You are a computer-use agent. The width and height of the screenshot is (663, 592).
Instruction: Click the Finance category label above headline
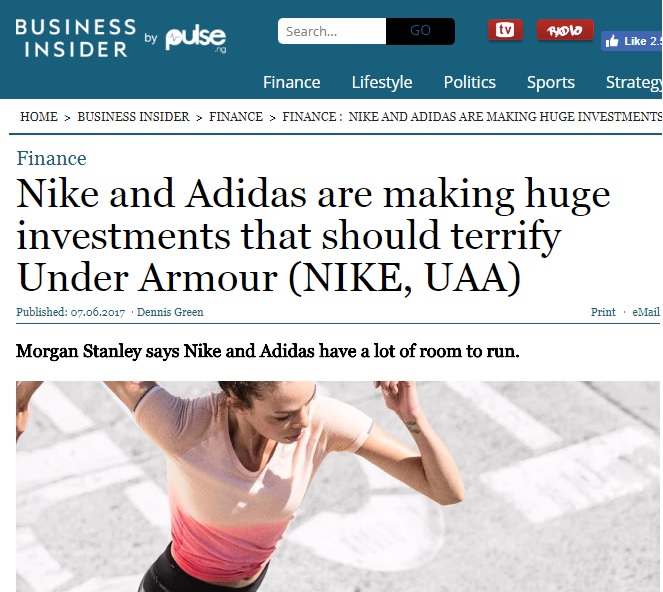point(51,159)
